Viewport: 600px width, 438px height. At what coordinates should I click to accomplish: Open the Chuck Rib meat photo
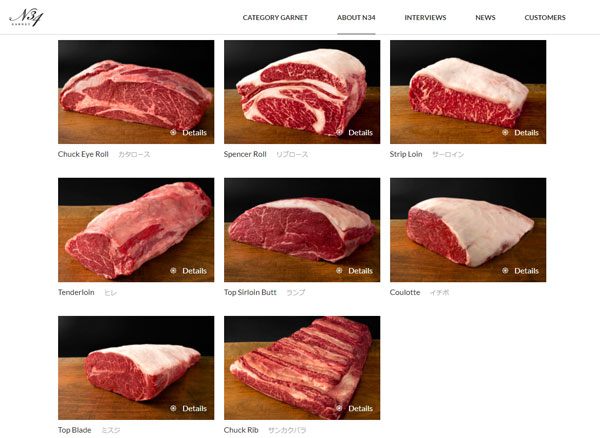pyautogui.click(x=302, y=368)
